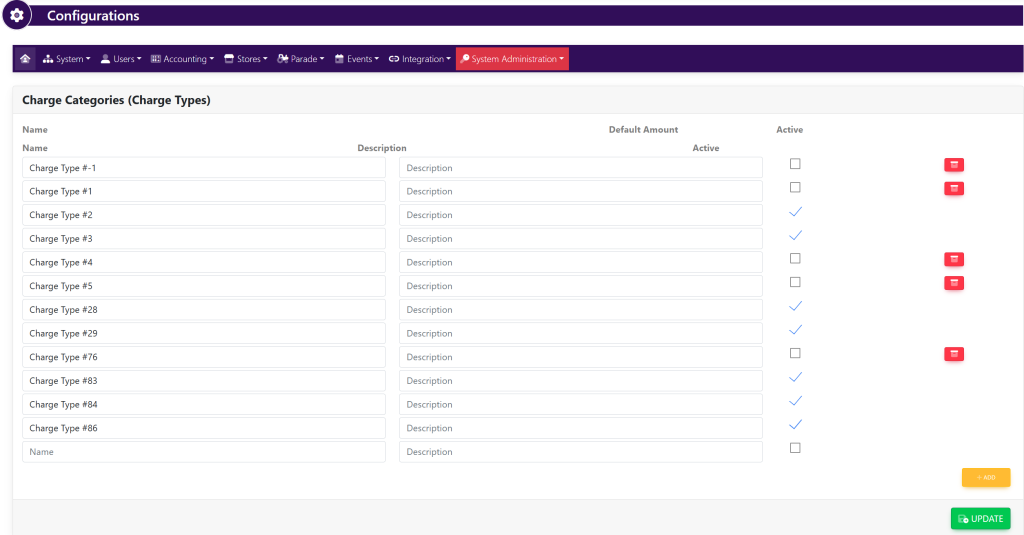Click the yellow Add button
1024x535 pixels.
[985, 477]
